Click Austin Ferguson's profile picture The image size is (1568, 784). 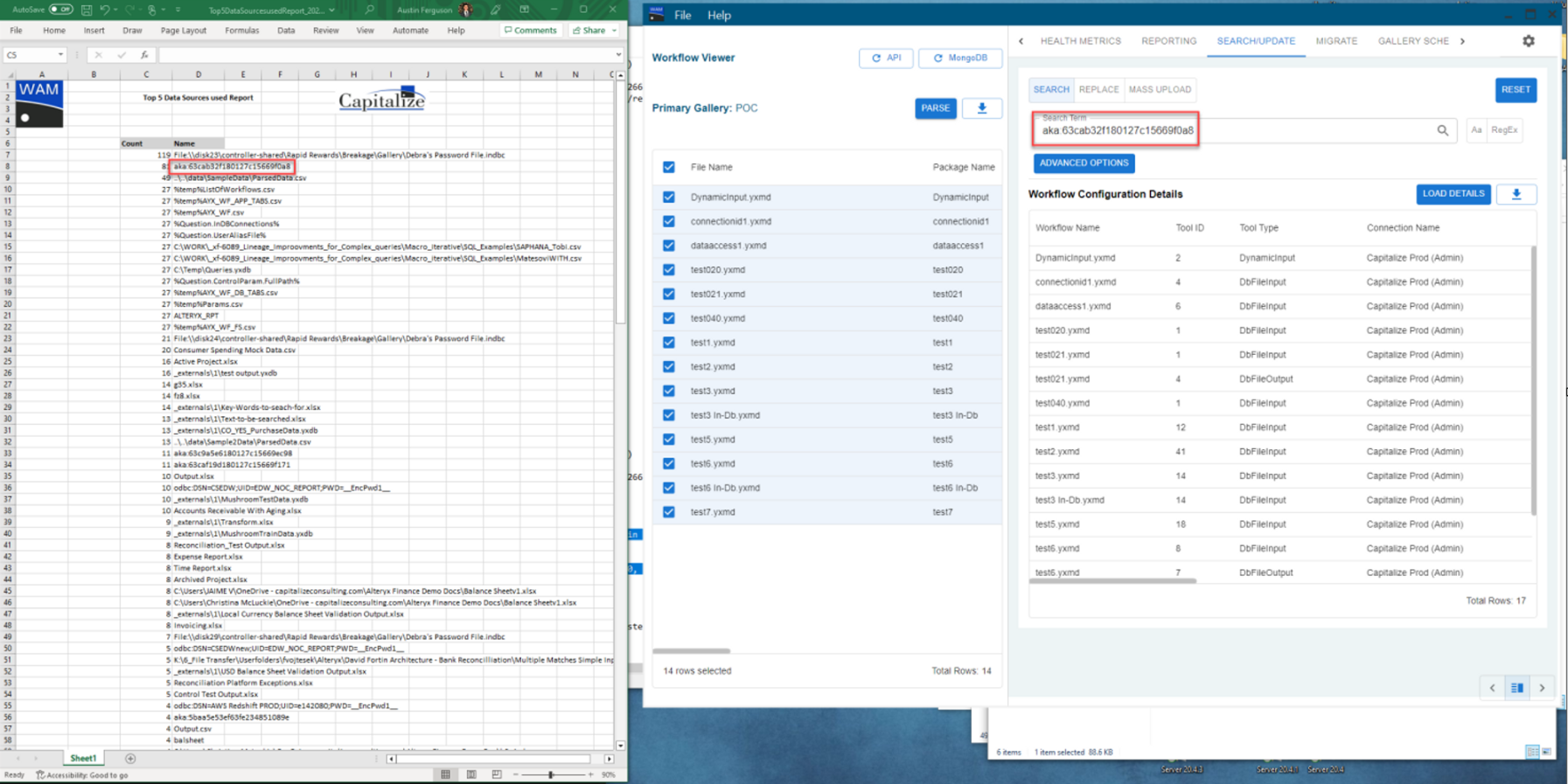pos(466,10)
